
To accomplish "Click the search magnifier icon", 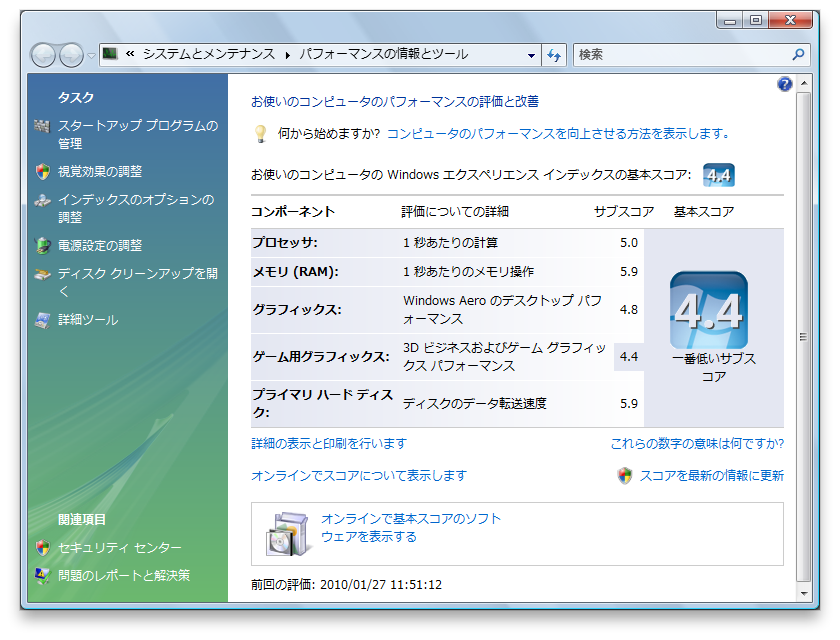I will pos(798,55).
